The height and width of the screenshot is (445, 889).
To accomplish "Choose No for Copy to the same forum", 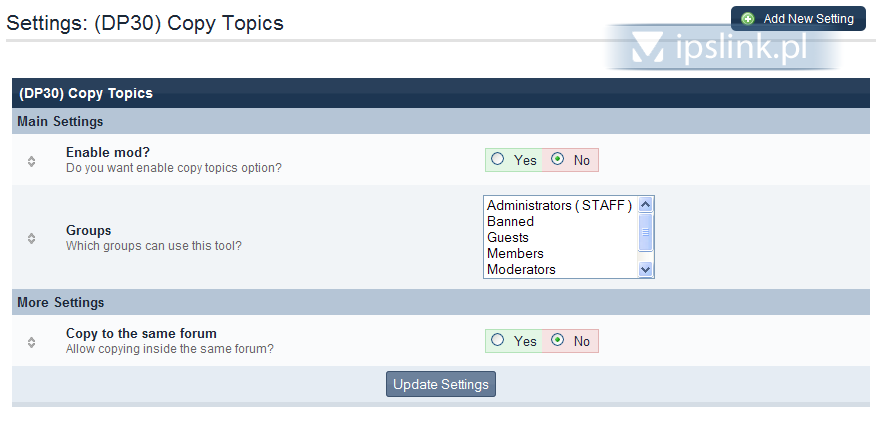I will coord(558,341).
